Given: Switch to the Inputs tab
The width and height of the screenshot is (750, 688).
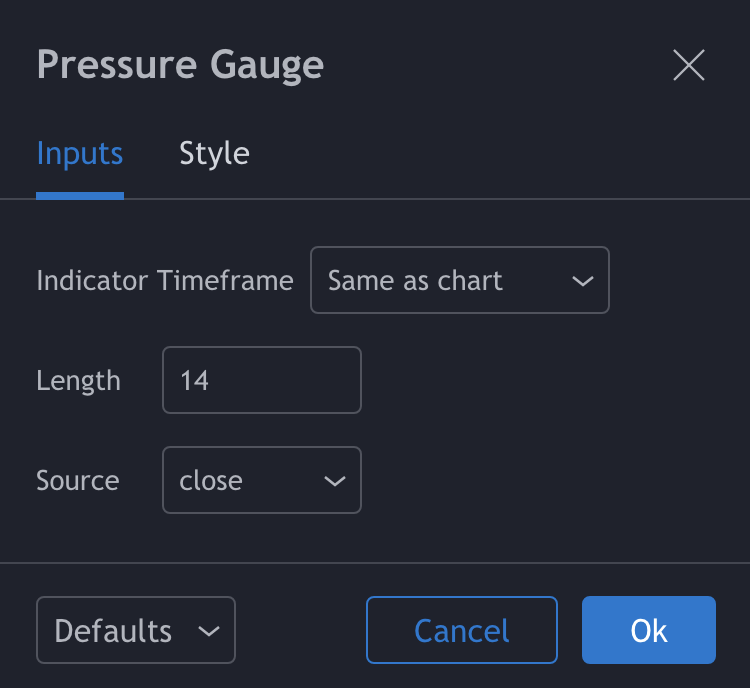Looking at the screenshot, I should 80,154.
